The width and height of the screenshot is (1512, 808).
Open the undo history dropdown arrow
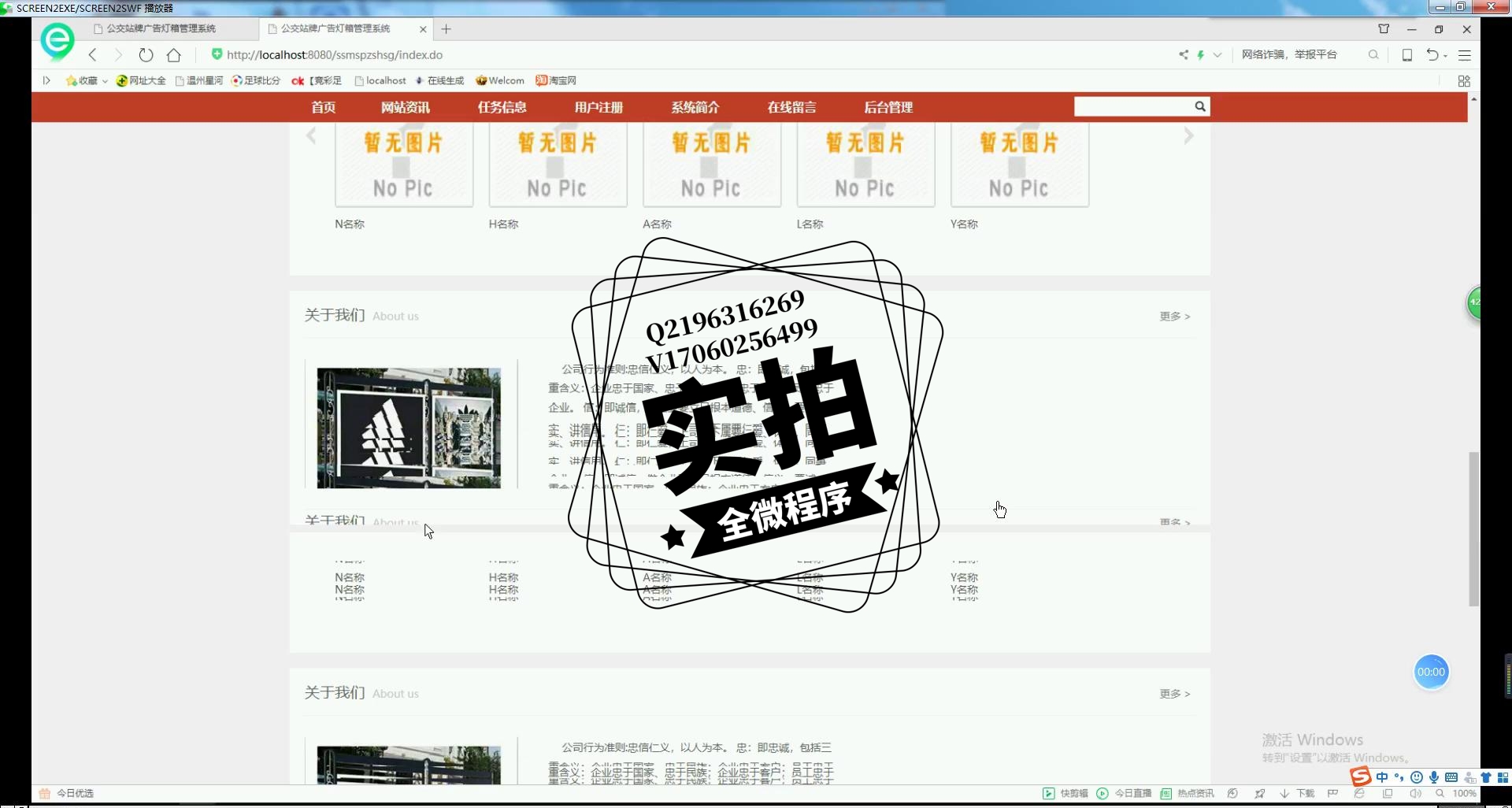1446,56
